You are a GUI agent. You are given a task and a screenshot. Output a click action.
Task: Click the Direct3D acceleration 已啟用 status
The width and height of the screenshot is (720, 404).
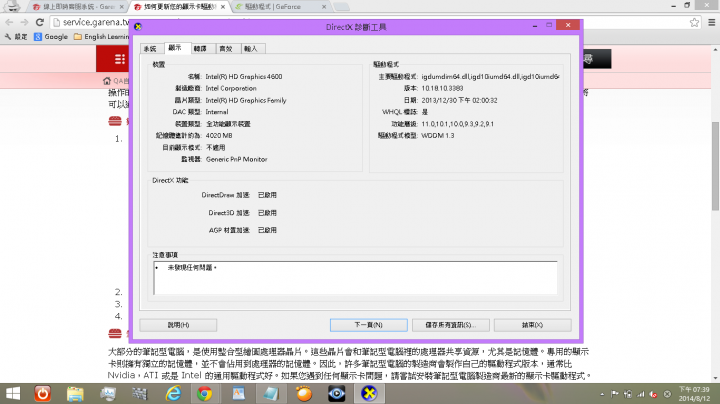tap(267, 213)
